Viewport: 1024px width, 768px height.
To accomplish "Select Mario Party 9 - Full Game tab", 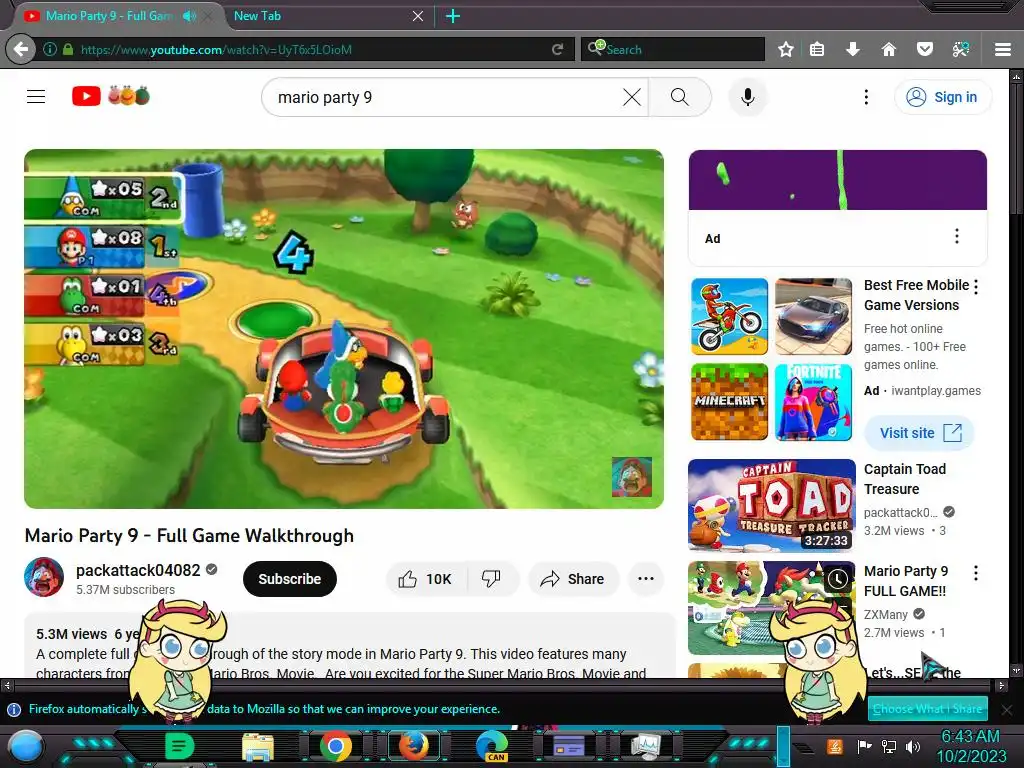I will click(x=108, y=16).
